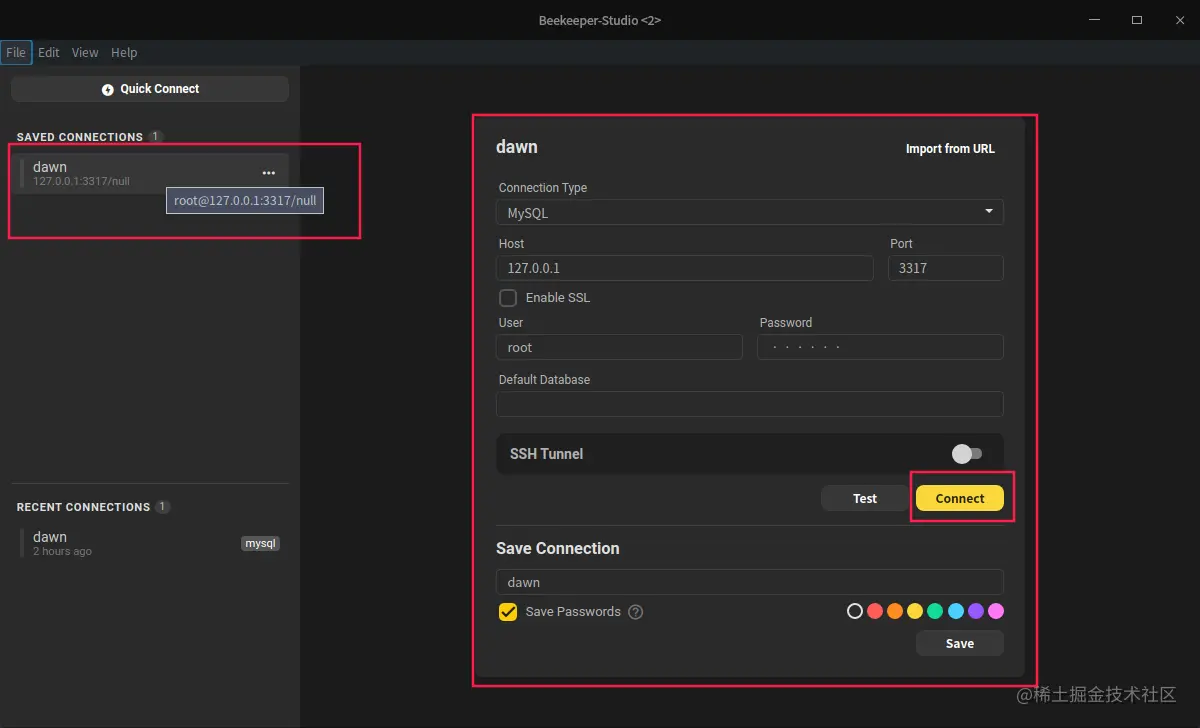The width and height of the screenshot is (1200, 728).
Task: Maximize the Beekeeper Studio window
Action: (1137, 20)
